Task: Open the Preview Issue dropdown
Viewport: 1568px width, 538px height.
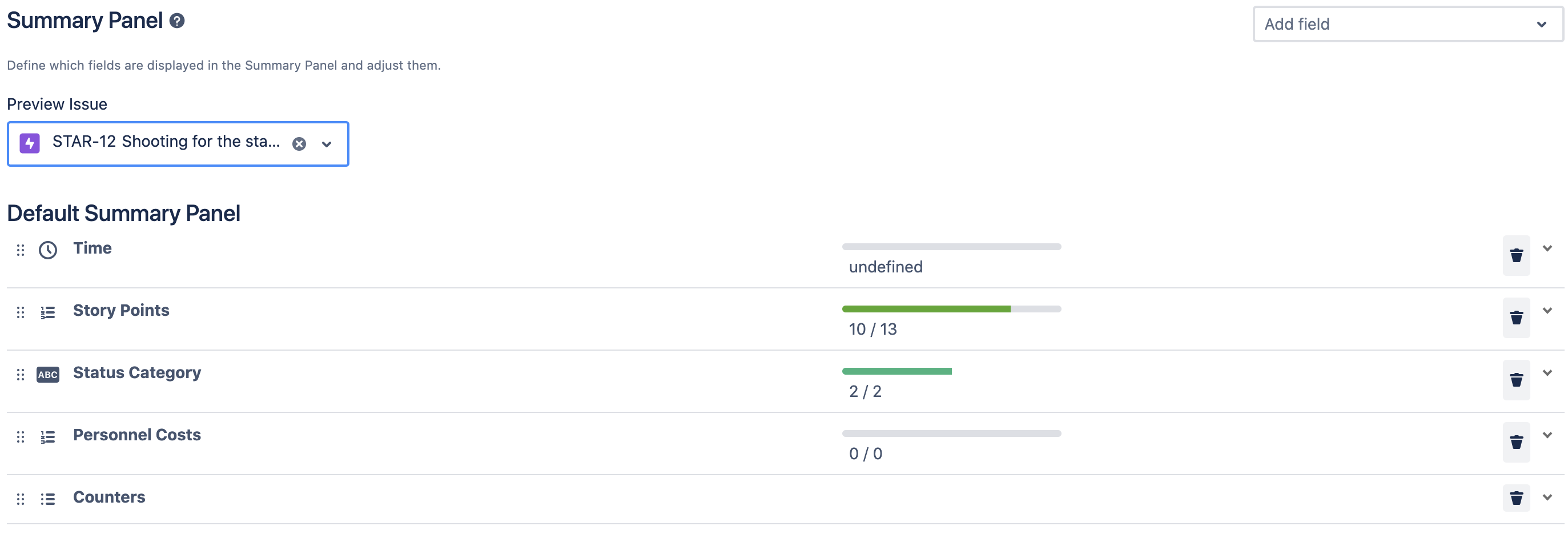Action: pyautogui.click(x=327, y=144)
